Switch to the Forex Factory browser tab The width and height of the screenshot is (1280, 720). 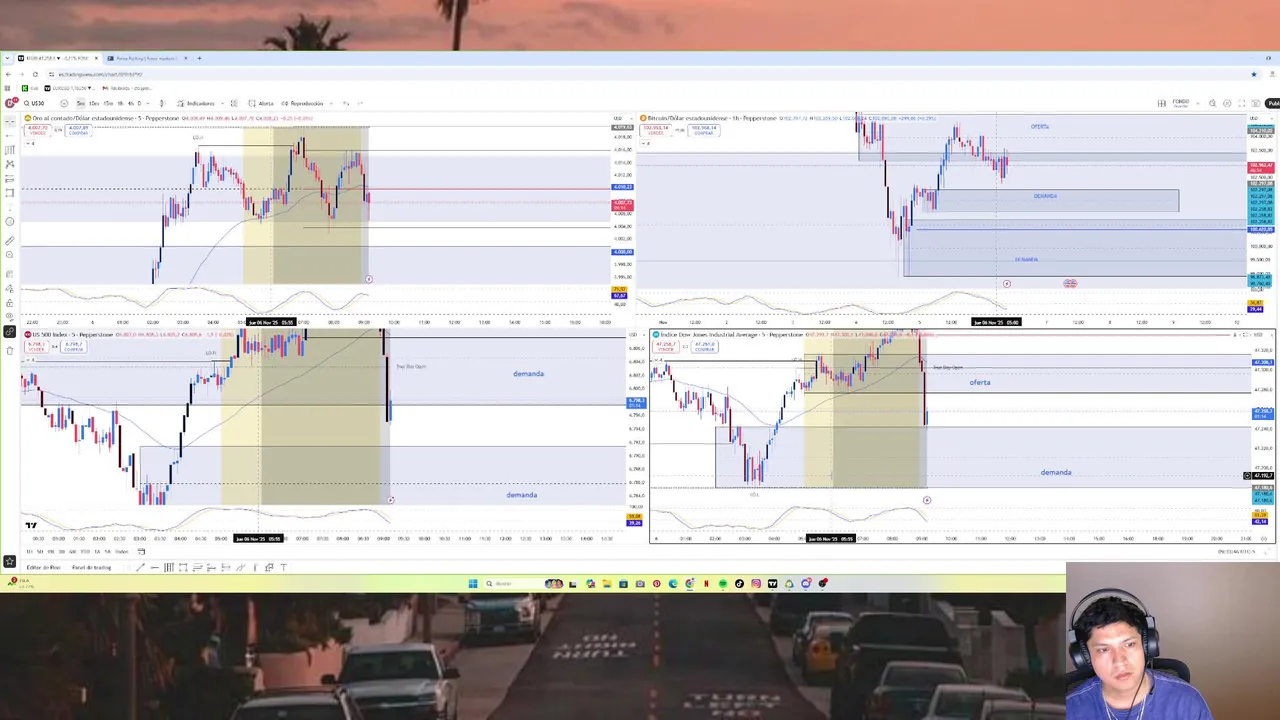147,58
